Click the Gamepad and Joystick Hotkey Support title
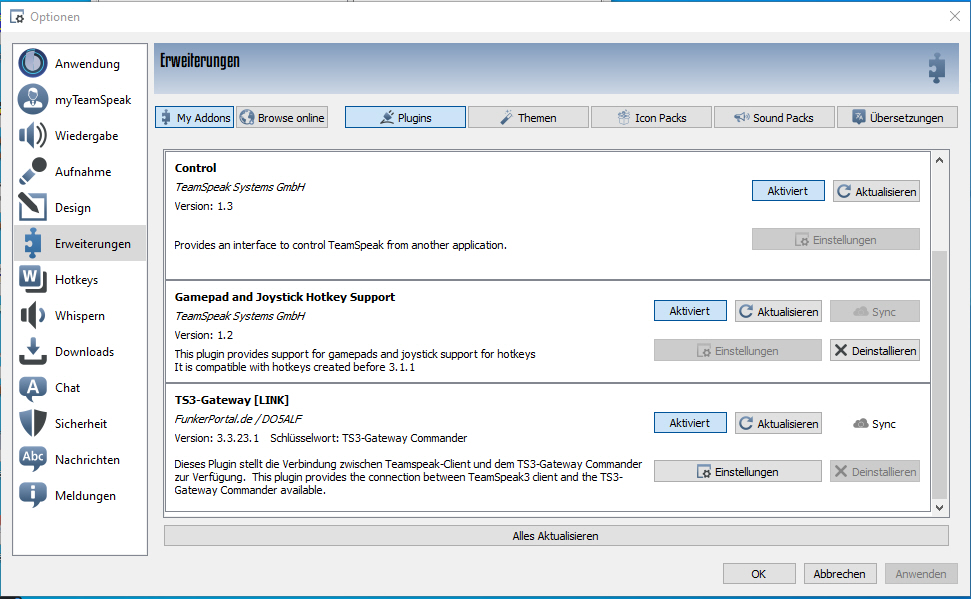Screen dimensions: 971x599 pyautogui.click(x=285, y=297)
